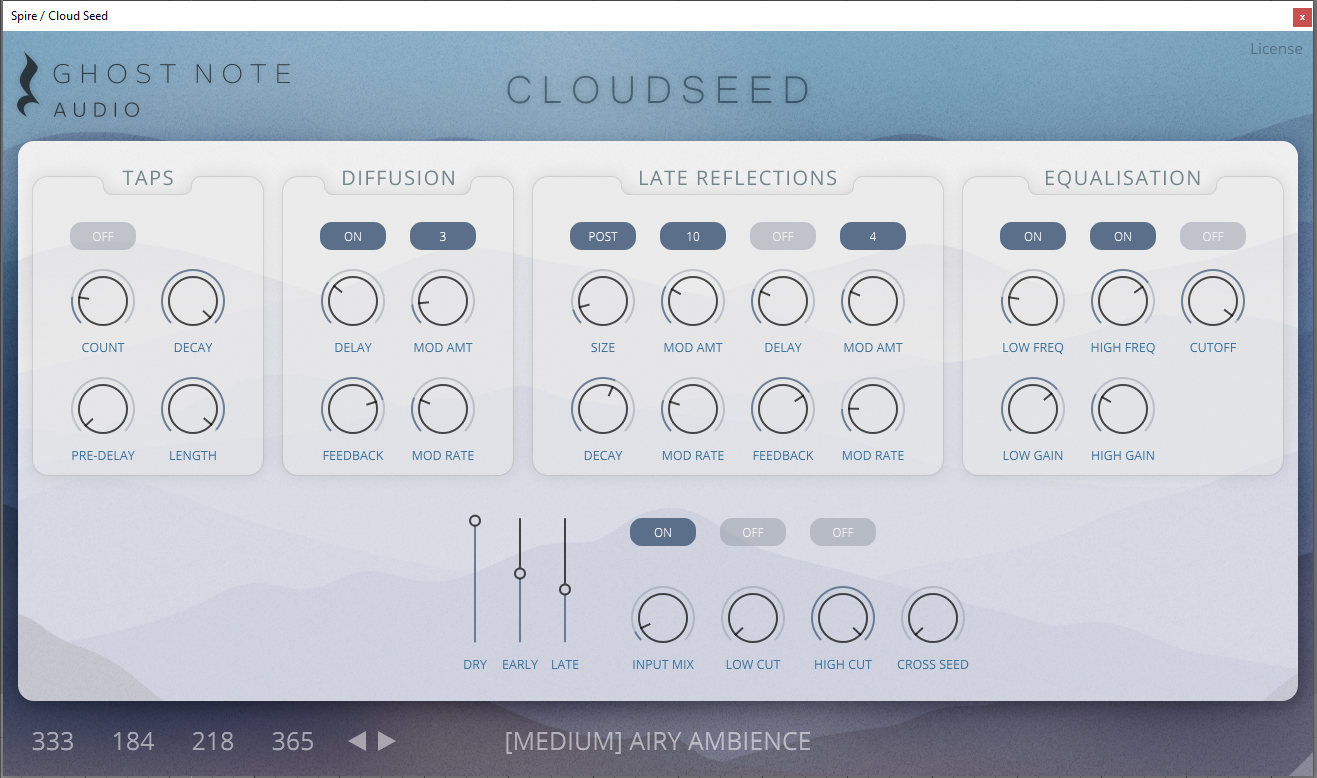
Task: Click the seed value 365
Action: tap(293, 742)
